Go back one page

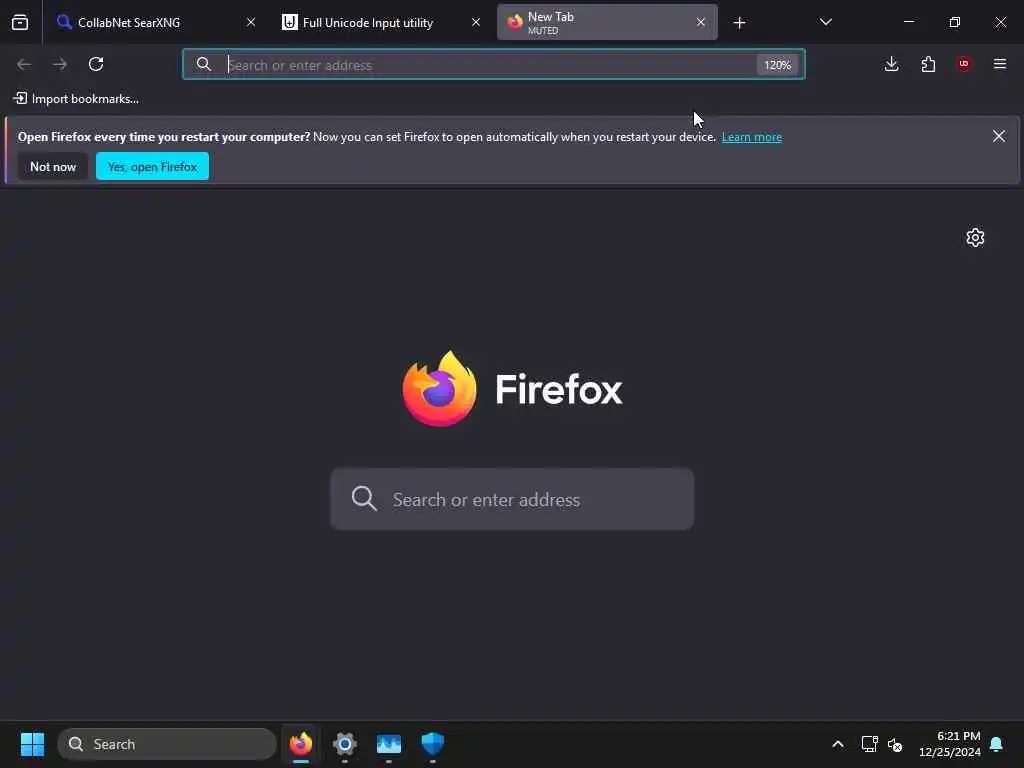pyautogui.click(x=24, y=64)
